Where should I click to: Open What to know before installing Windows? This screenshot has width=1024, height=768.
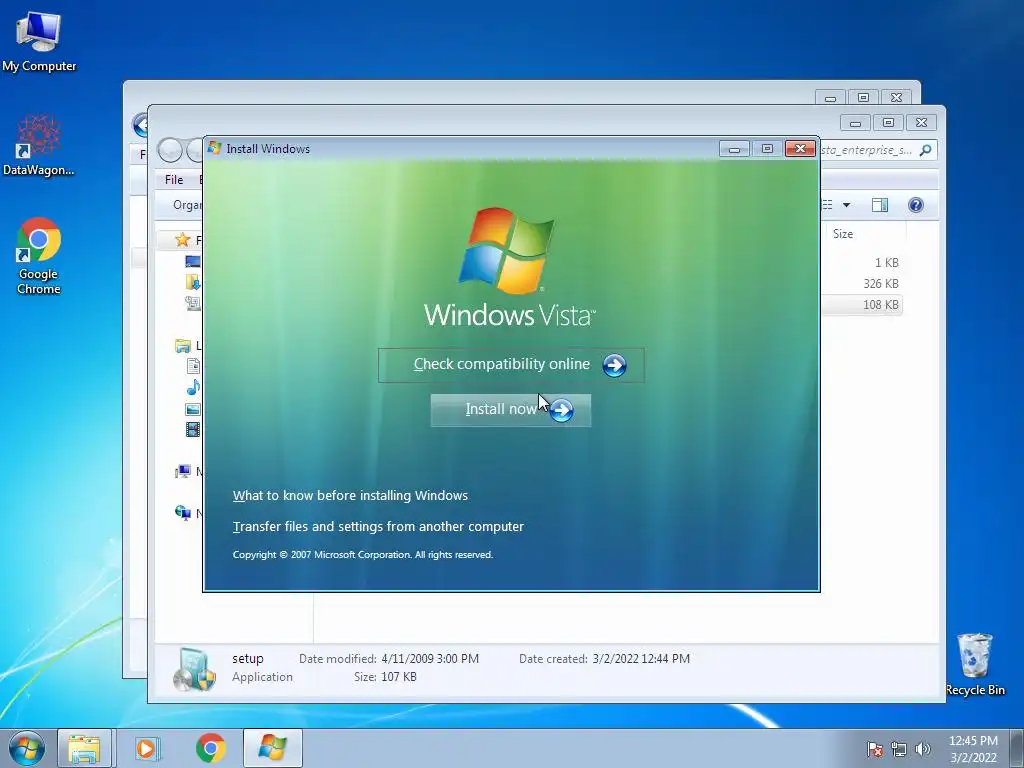pyautogui.click(x=350, y=496)
